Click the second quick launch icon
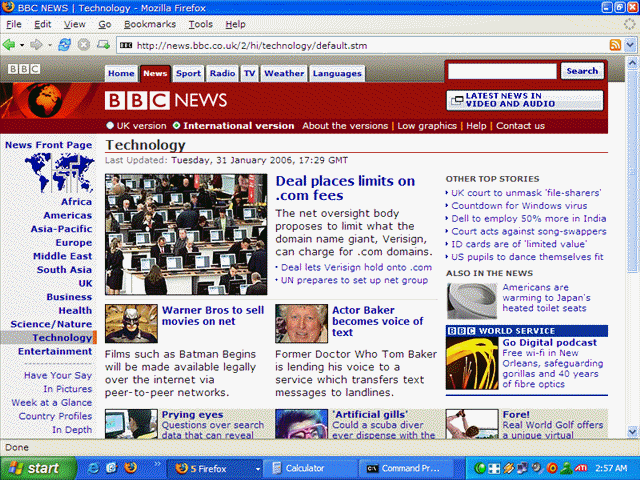The image size is (640, 480). [x=112, y=468]
